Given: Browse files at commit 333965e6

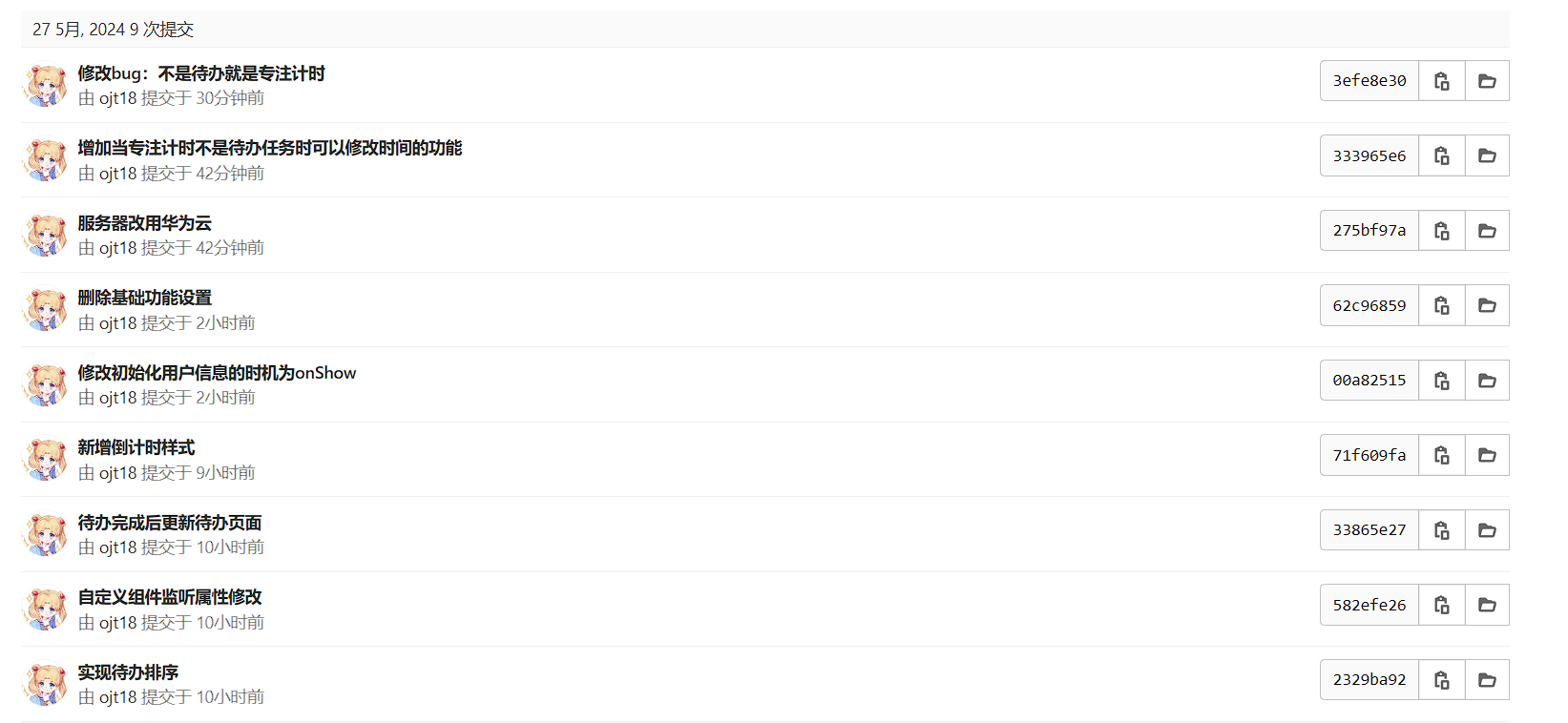Looking at the screenshot, I should pyautogui.click(x=1487, y=155).
